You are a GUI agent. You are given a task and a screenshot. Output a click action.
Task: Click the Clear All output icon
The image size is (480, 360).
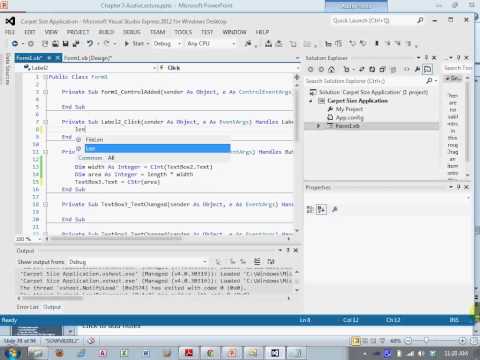(257, 262)
